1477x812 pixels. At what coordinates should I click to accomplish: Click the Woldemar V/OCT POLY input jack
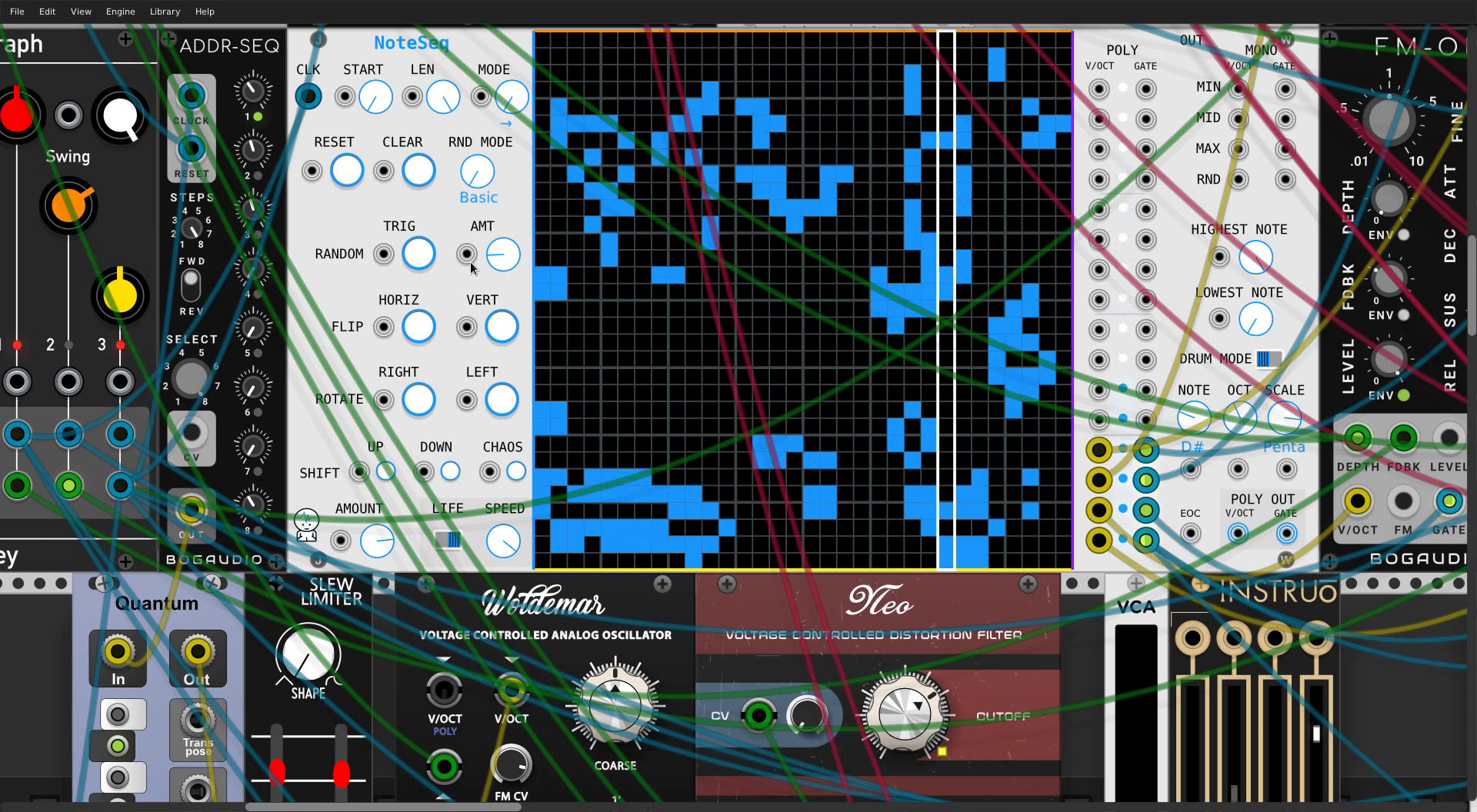[444, 690]
